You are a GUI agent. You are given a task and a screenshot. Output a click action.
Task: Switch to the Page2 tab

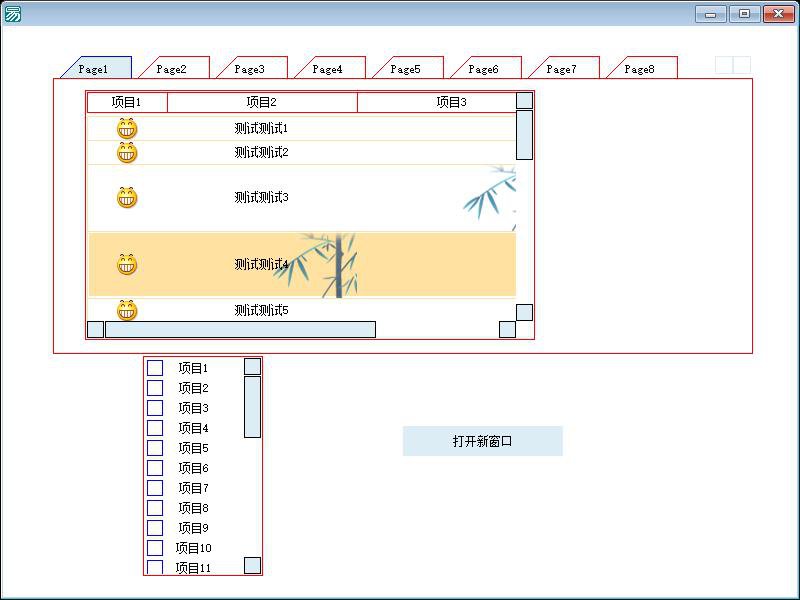172,69
